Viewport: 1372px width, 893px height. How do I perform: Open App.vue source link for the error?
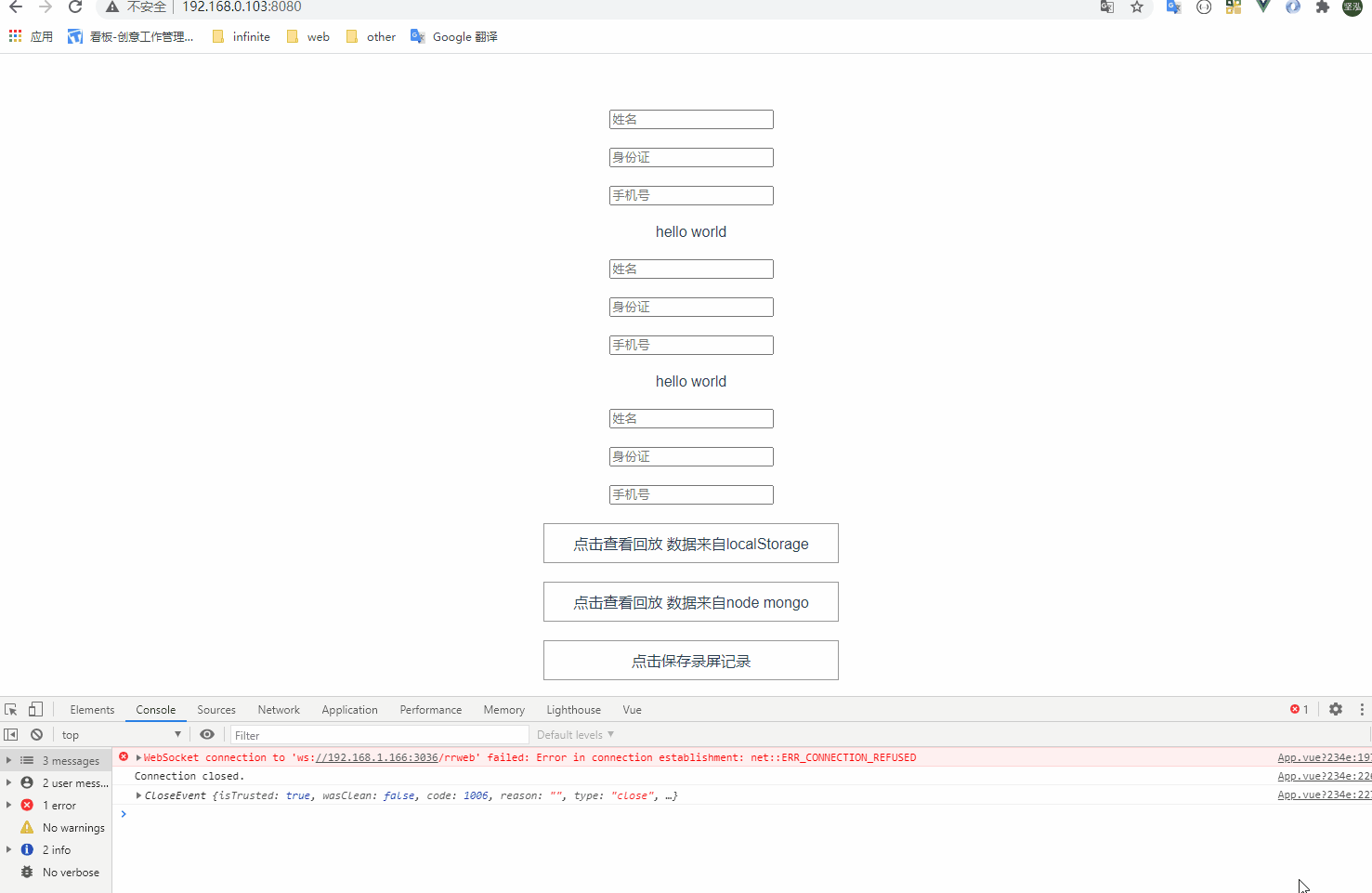pyautogui.click(x=1324, y=757)
